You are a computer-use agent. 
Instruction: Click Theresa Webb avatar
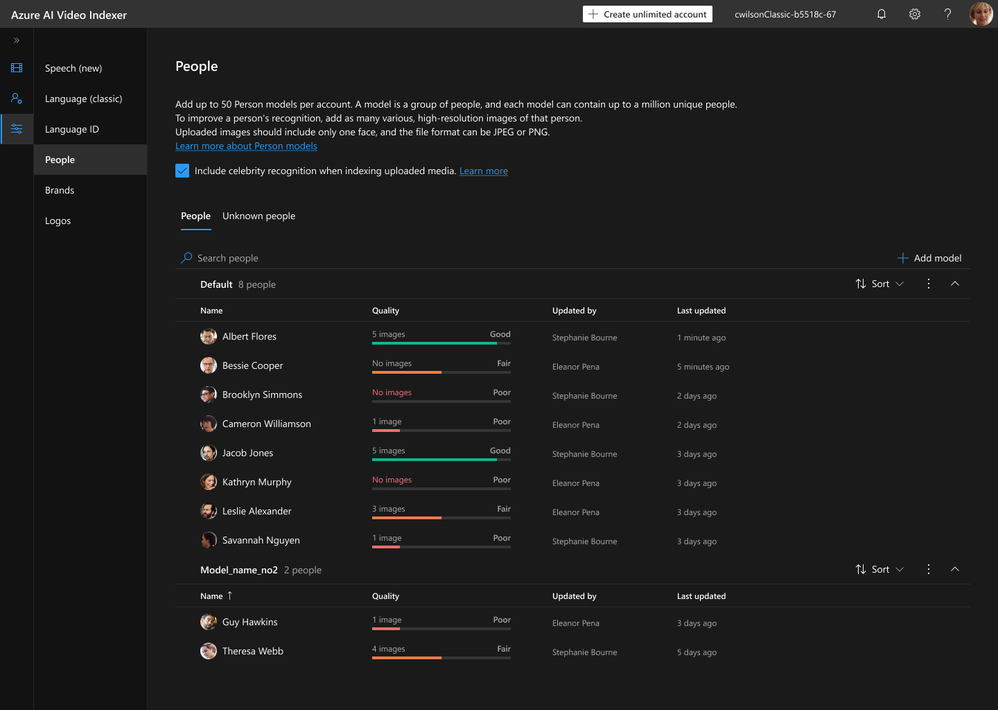208,651
